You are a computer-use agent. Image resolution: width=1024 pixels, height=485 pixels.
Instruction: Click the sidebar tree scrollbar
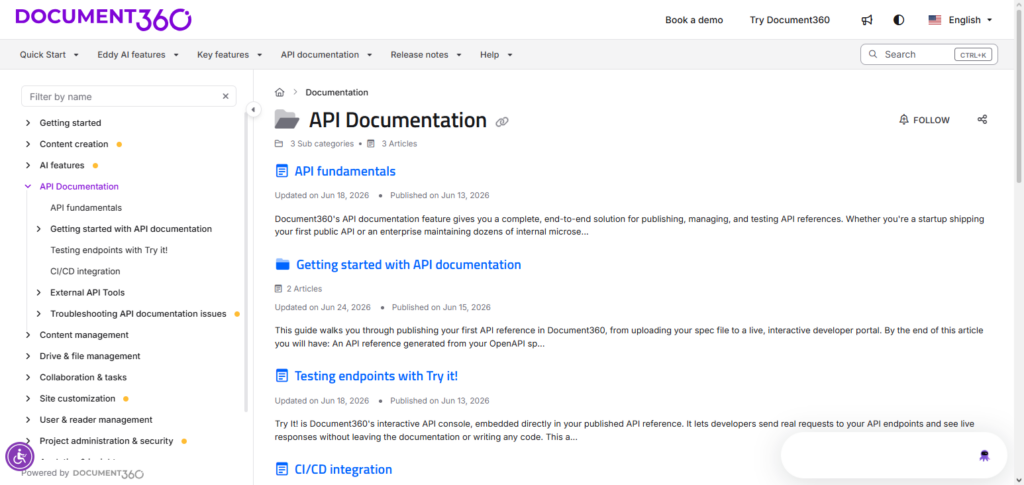pyautogui.click(x=246, y=261)
